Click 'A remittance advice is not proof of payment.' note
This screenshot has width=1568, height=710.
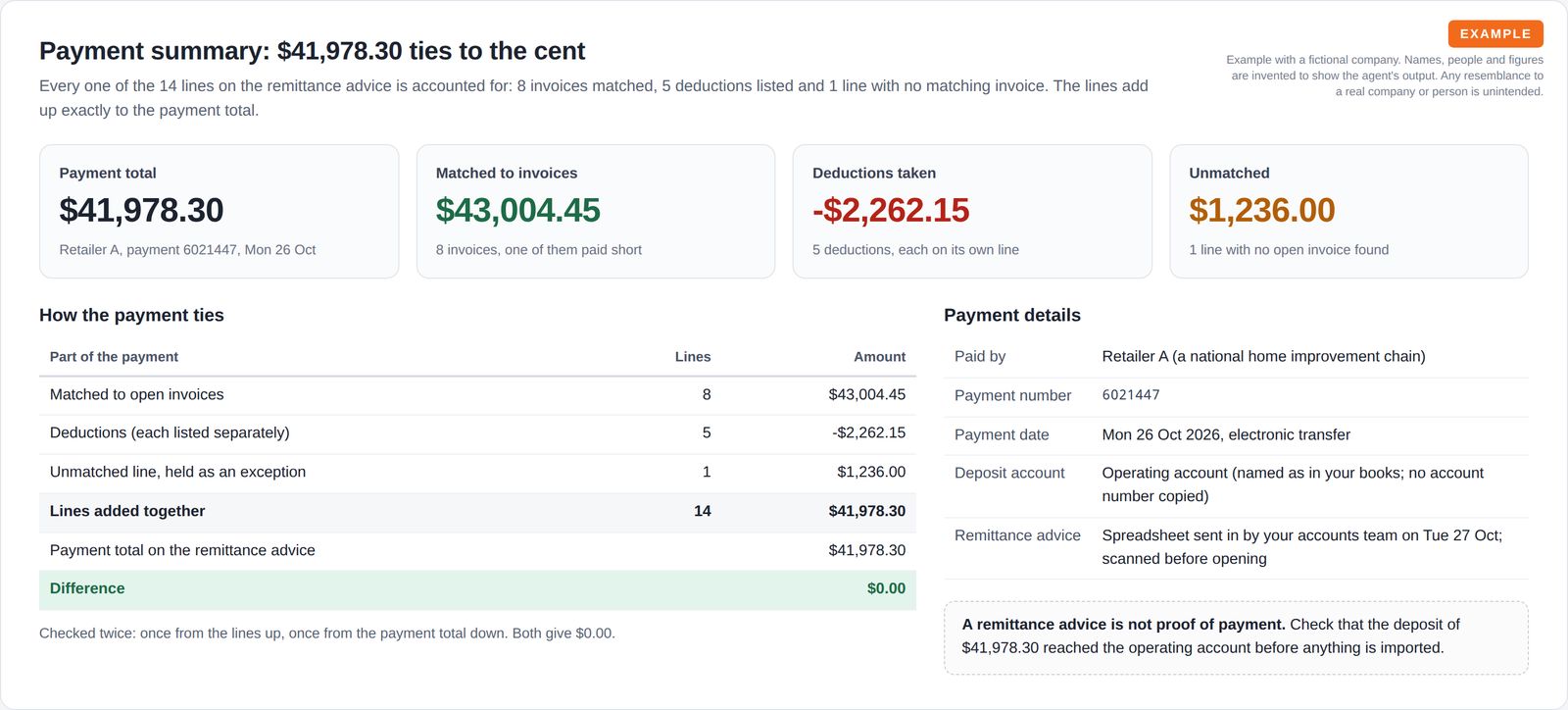[x=1123, y=625]
